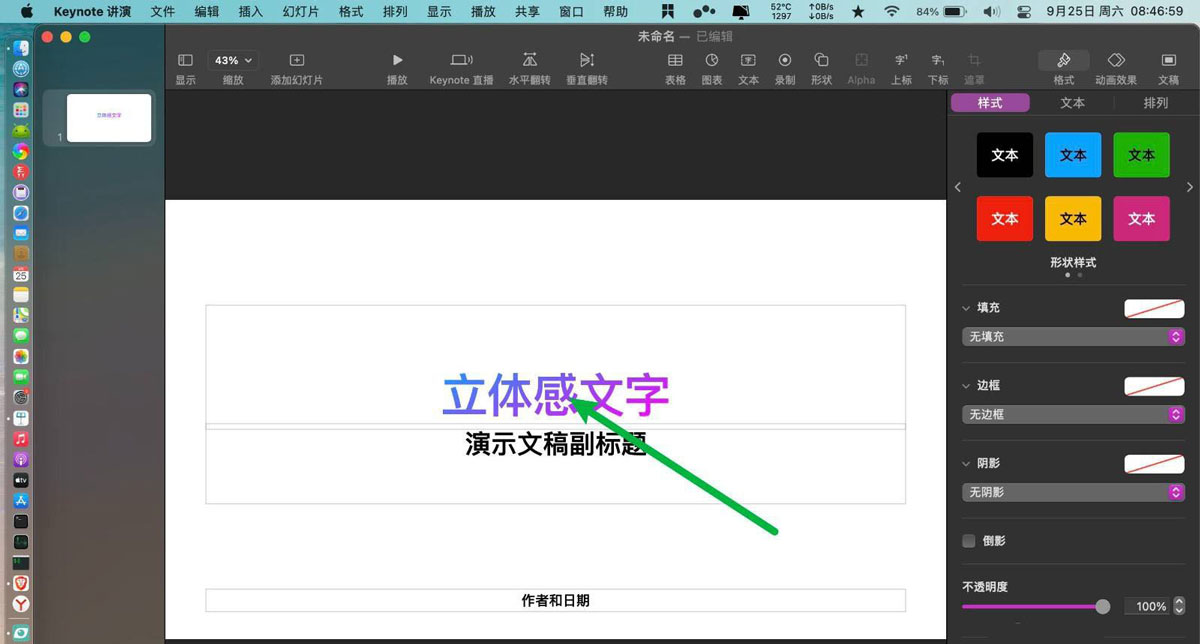The height and width of the screenshot is (644, 1200).
Task: Click the 边框 border preview swatch
Action: (1154, 386)
